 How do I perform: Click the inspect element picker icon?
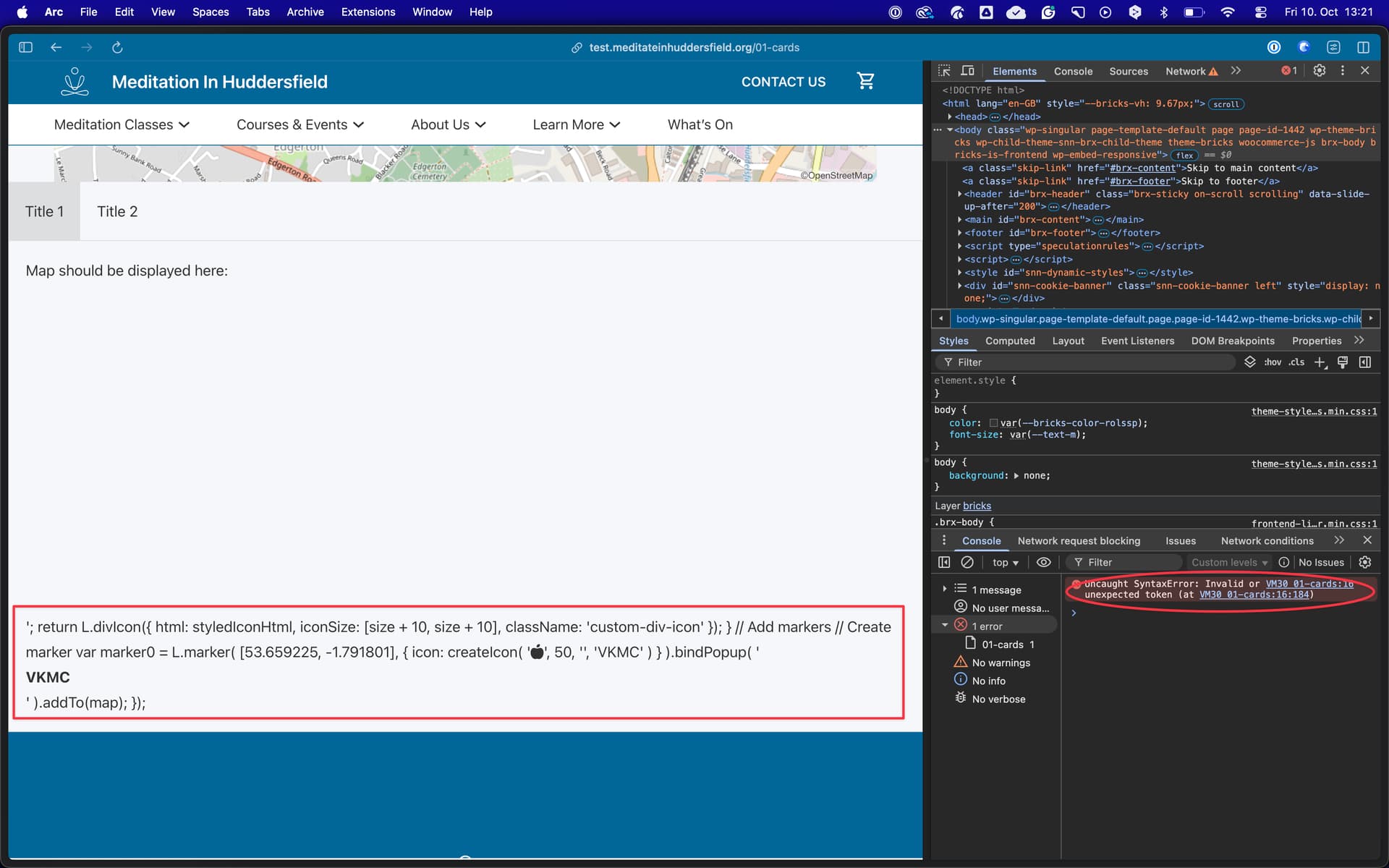944,71
